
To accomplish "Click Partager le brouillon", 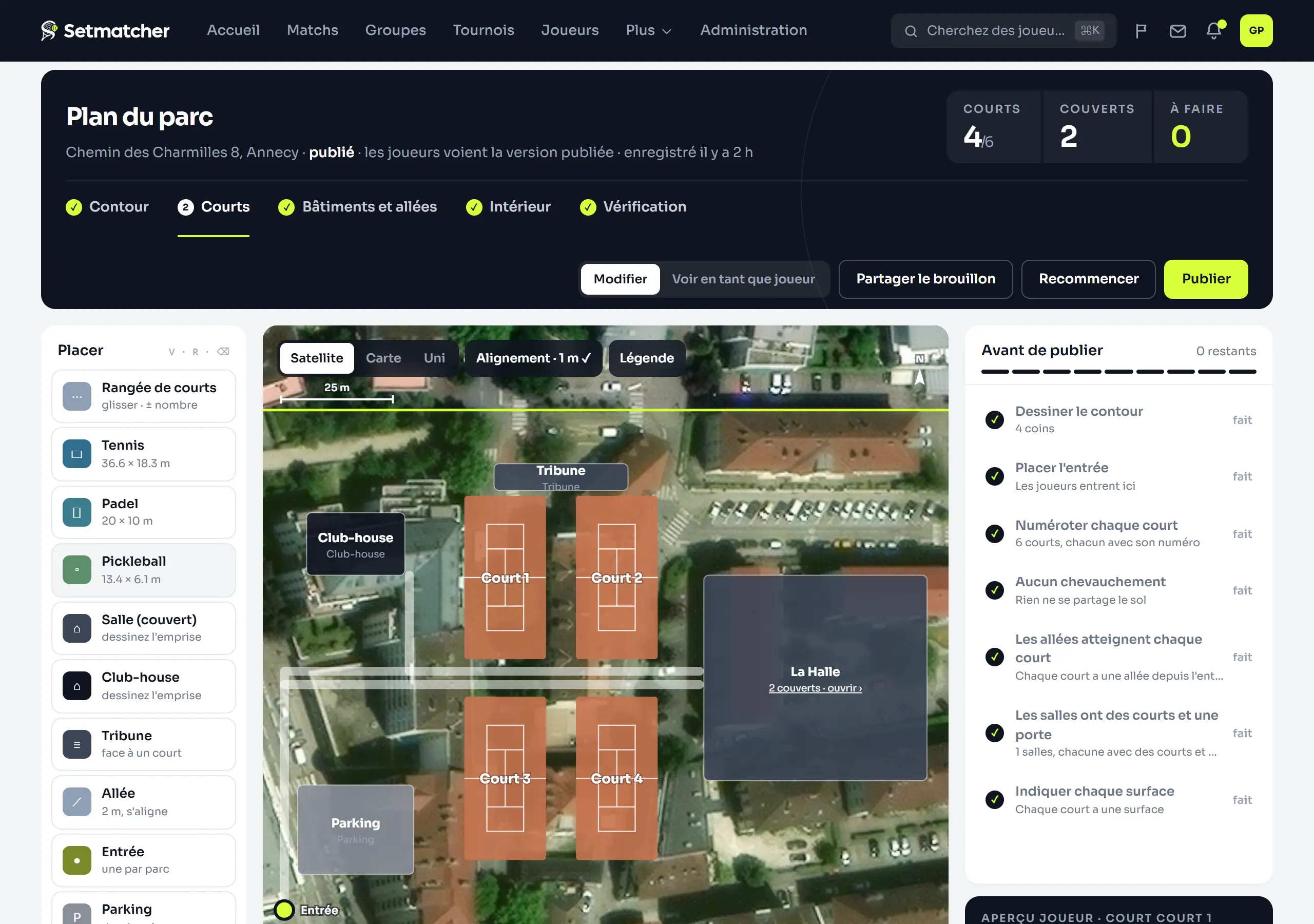I will coord(925,279).
